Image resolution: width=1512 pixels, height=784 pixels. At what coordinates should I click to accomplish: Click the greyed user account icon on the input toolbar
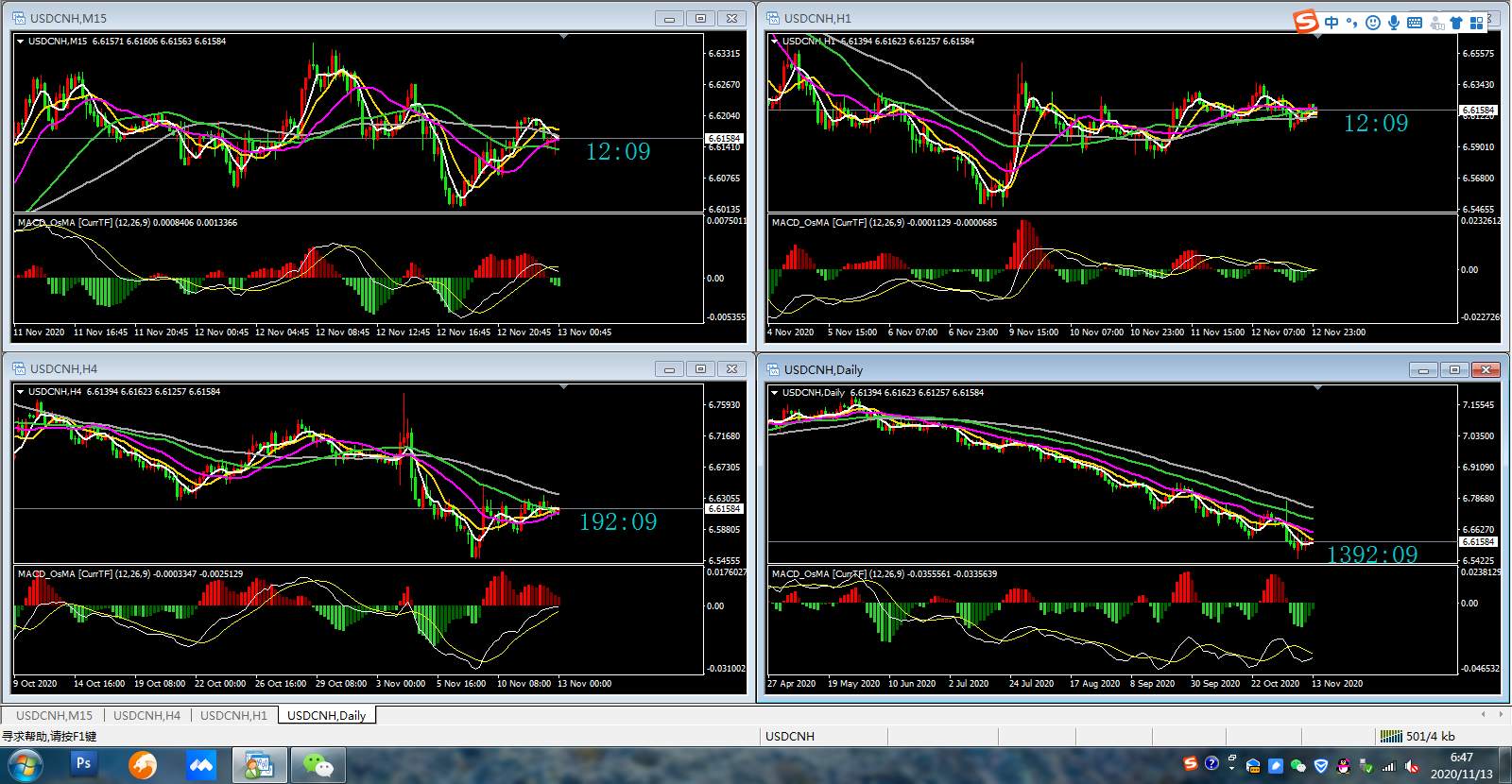tap(1436, 23)
